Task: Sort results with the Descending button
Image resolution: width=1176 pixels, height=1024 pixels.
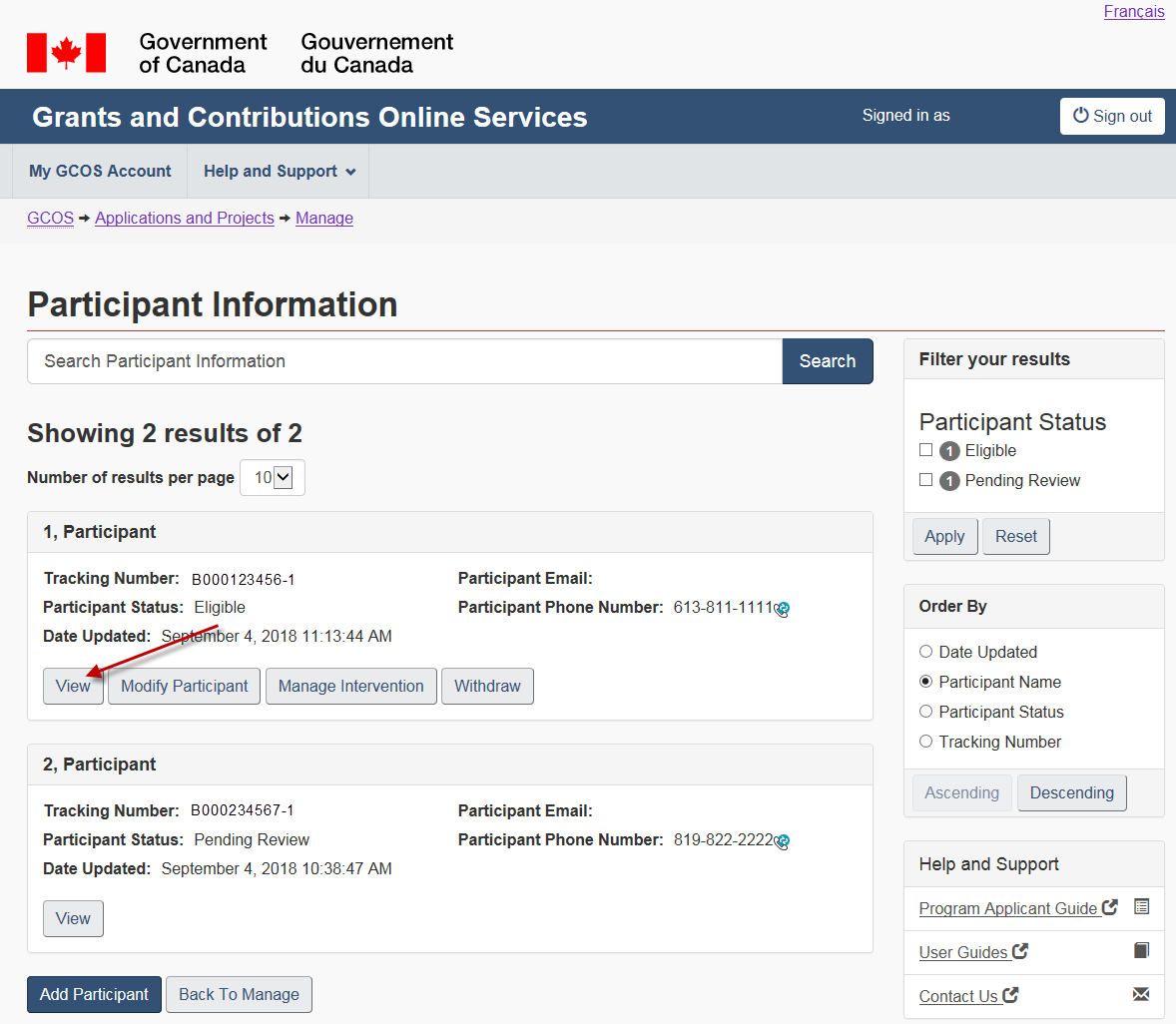Action: click(x=1071, y=792)
